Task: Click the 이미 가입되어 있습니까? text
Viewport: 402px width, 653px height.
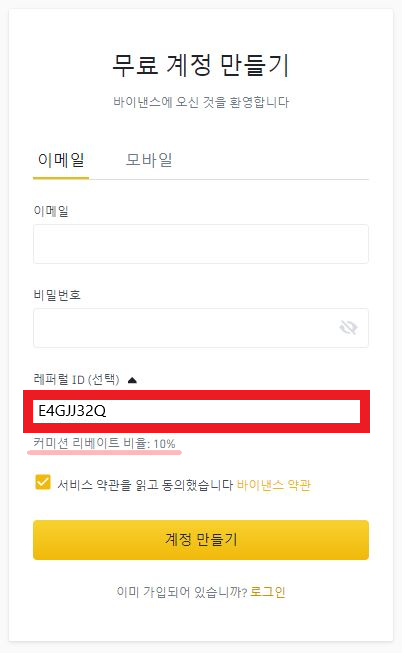Action: [x=182, y=592]
